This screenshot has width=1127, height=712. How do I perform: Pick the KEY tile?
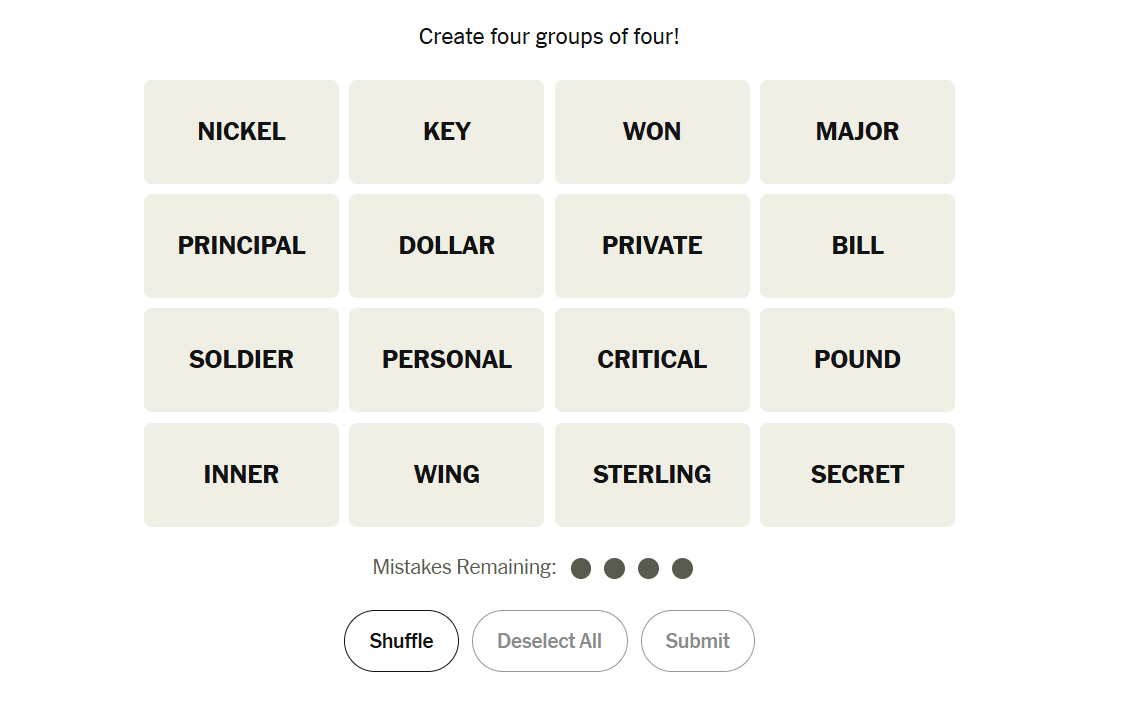(x=446, y=132)
